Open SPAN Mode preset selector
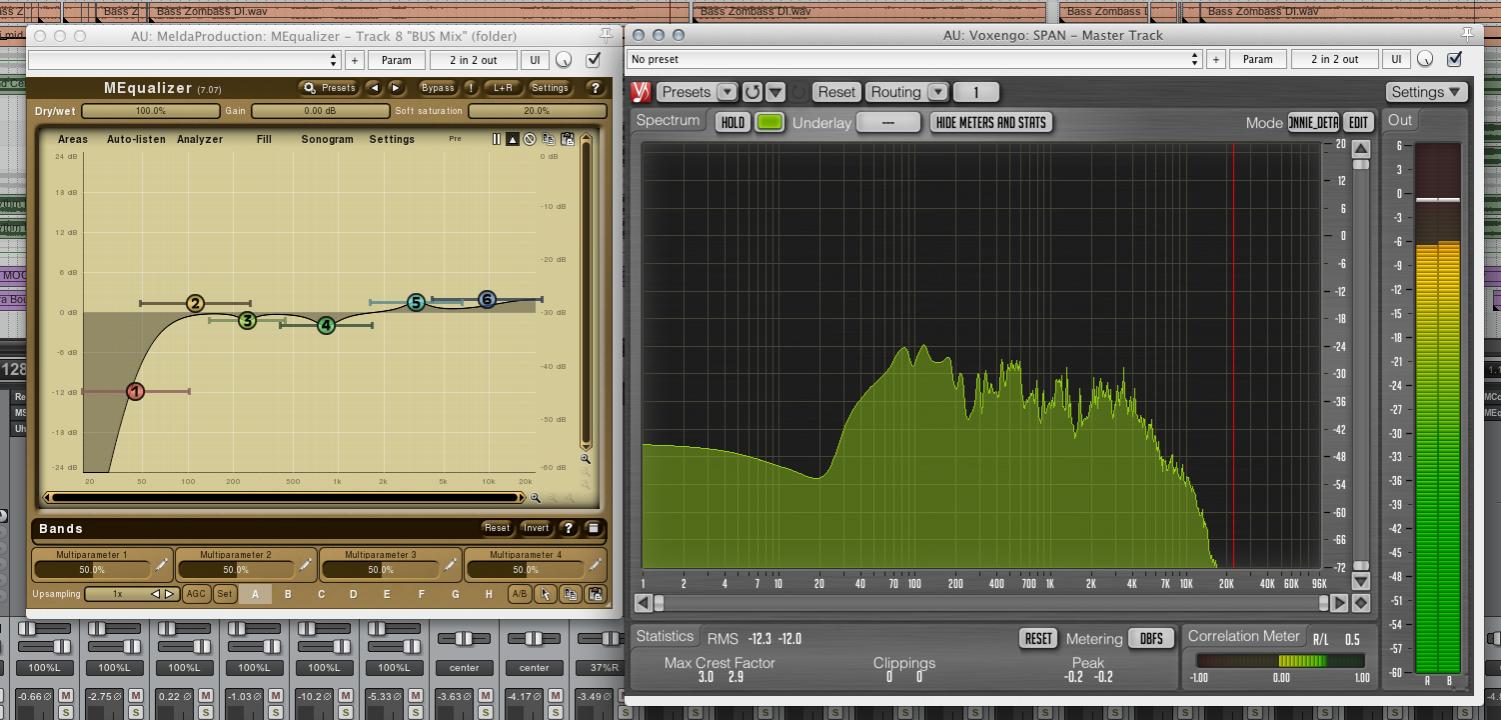1501x720 pixels. (1313, 122)
